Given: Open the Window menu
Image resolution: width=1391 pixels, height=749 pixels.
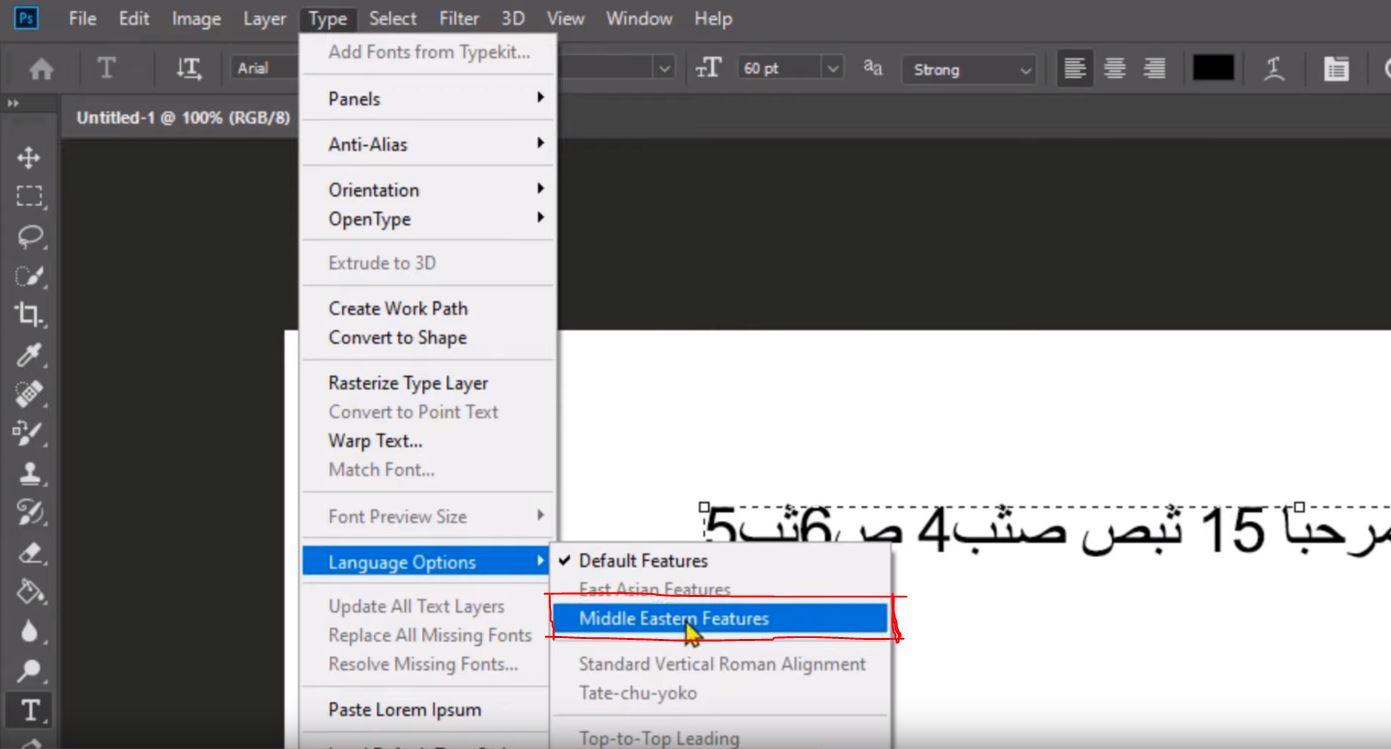Looking at the screenshot, I should 639,18.
